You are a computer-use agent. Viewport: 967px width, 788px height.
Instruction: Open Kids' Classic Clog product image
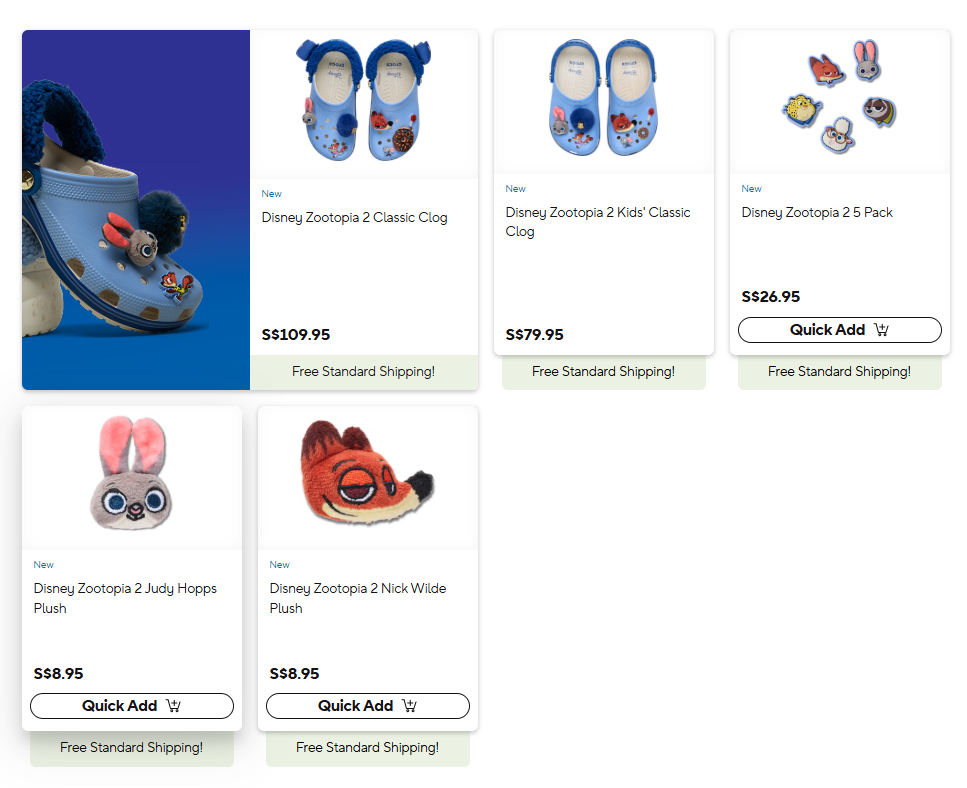604,97
